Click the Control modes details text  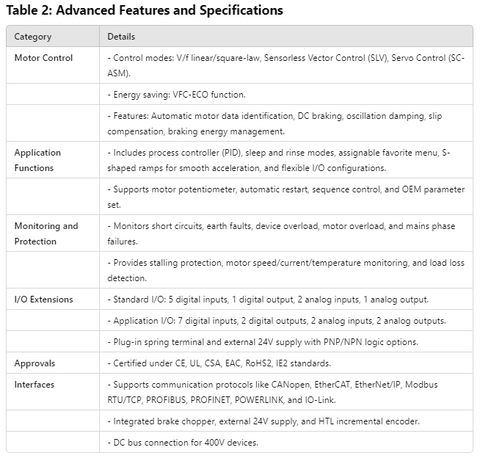click(286, 65)
